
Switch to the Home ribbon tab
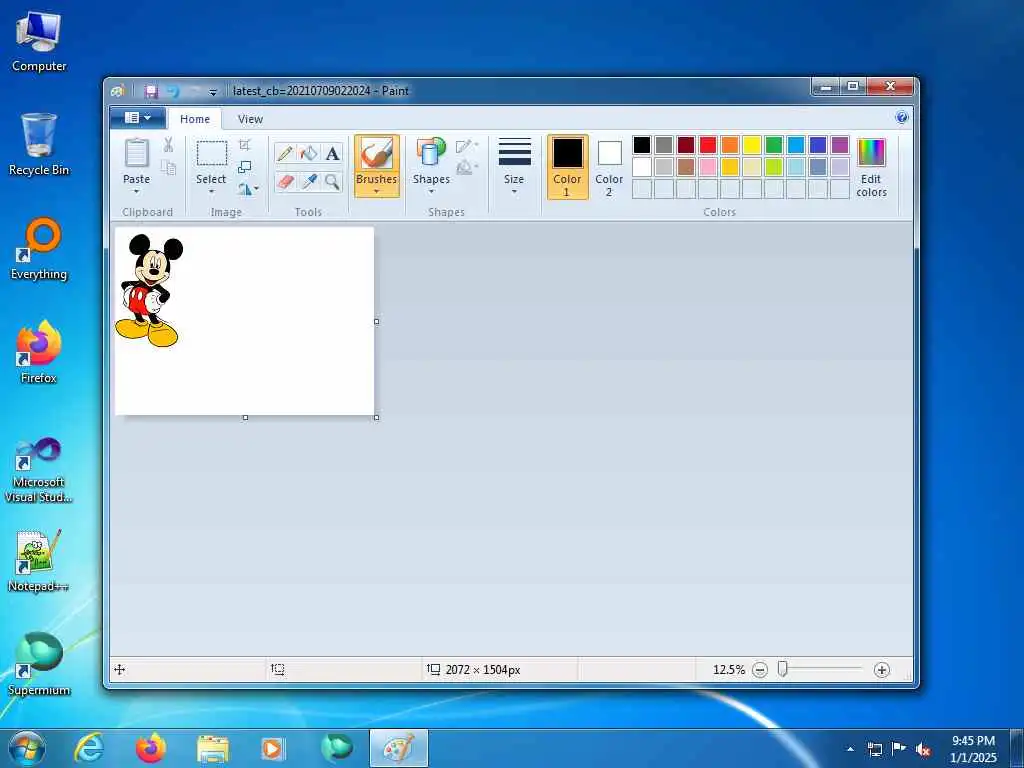click(x=195, y=119)
